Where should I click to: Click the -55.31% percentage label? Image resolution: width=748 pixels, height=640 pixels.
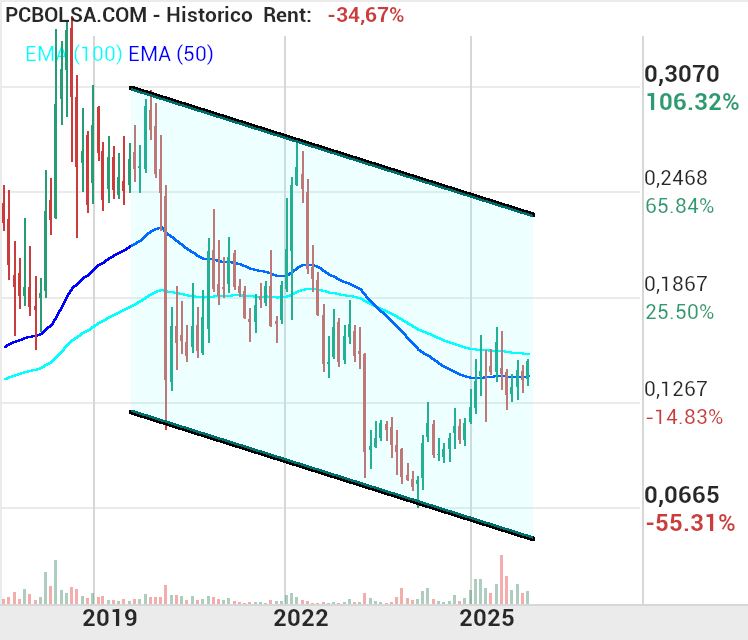coord(690,522)
